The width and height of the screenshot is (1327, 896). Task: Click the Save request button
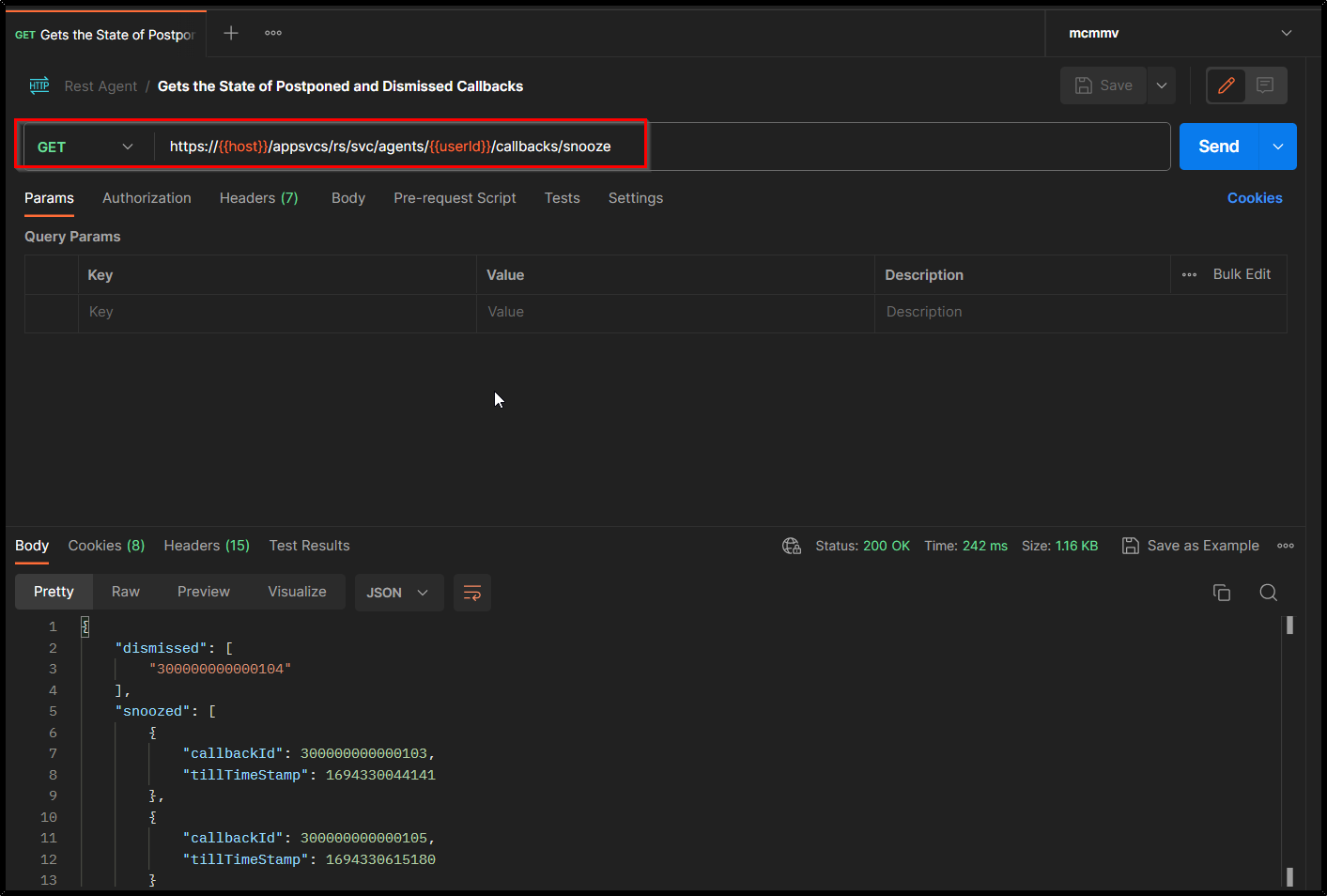coord(1103,85)
